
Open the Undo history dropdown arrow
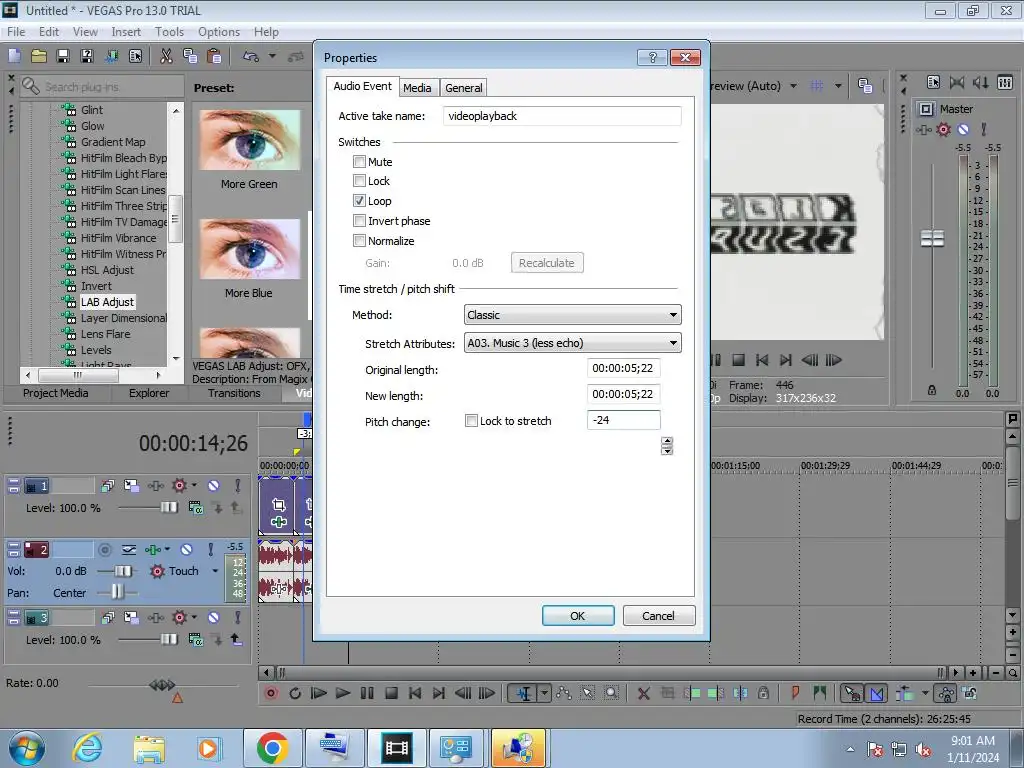coord(272,56)
